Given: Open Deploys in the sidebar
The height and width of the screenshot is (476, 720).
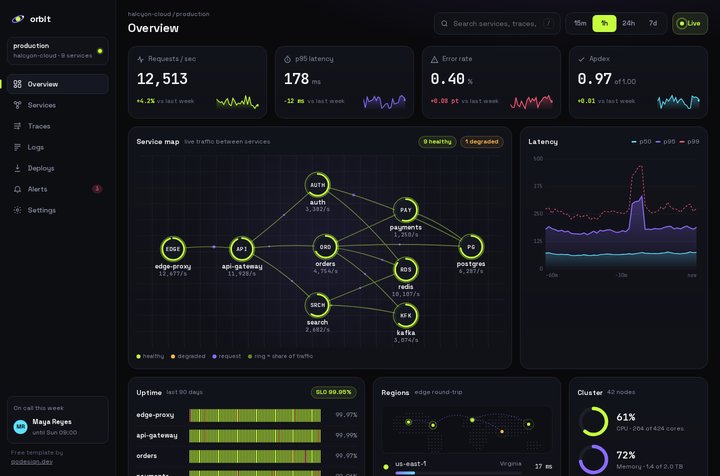Looking at the screenshot, I should pyautogui.click(x=58, y=168).
